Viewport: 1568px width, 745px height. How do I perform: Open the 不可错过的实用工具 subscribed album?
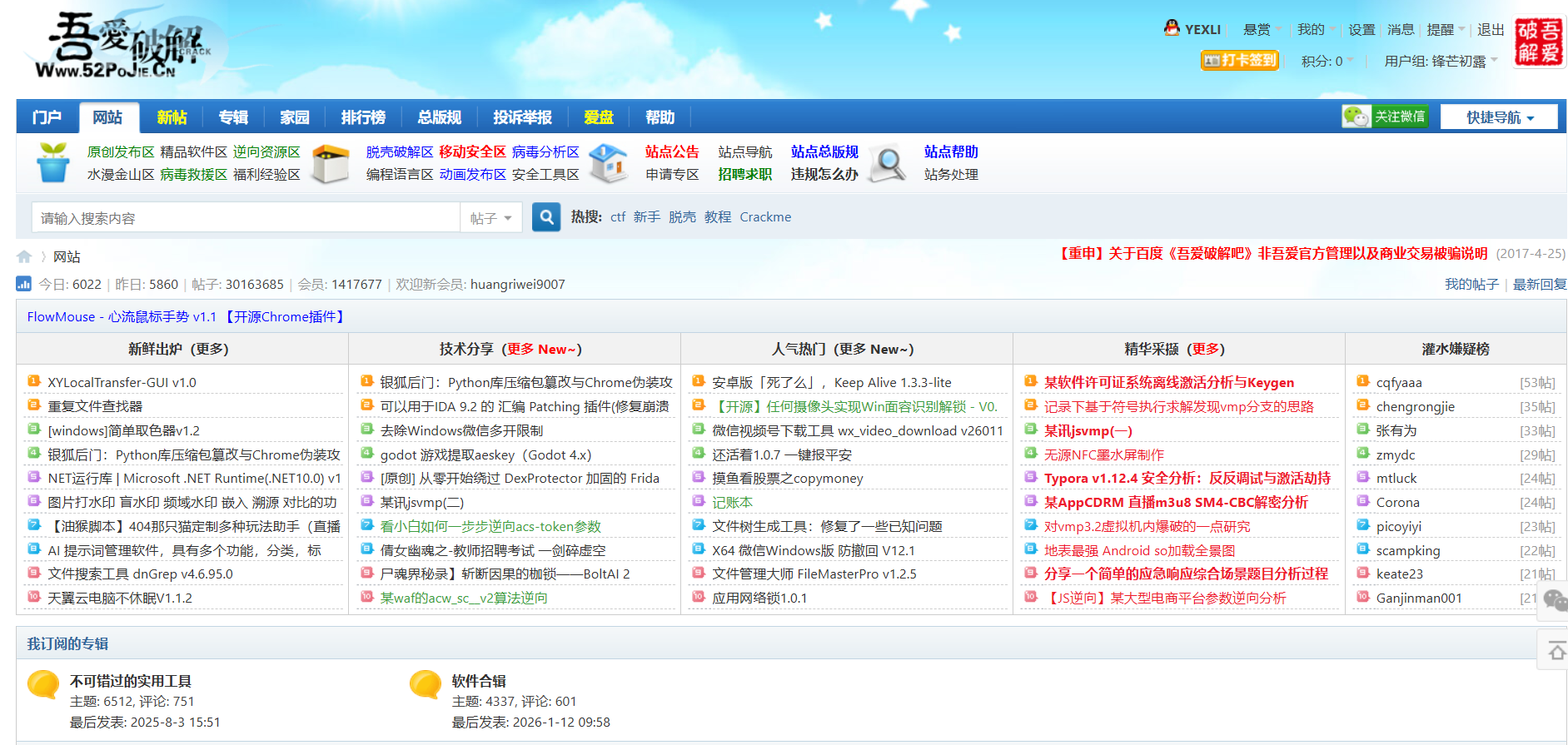131,681
